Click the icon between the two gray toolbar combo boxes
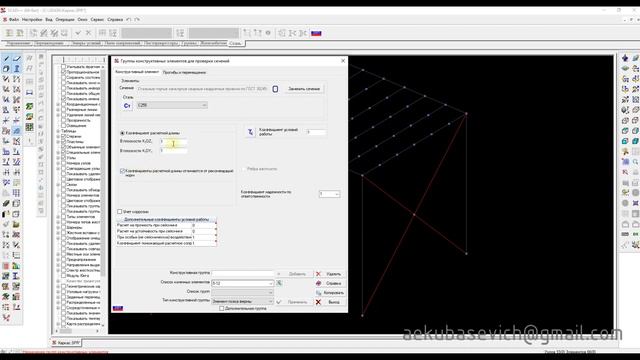Image resolution: width=640 pixels, height=360 pixels. (x=180, y=33)
